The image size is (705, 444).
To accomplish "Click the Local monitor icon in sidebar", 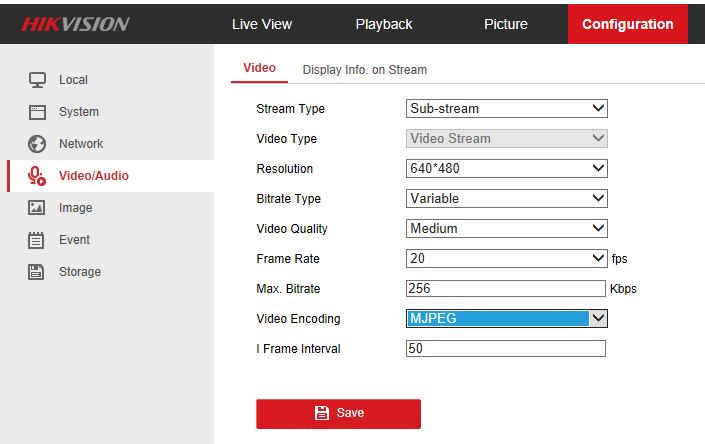I will (37, 80).
